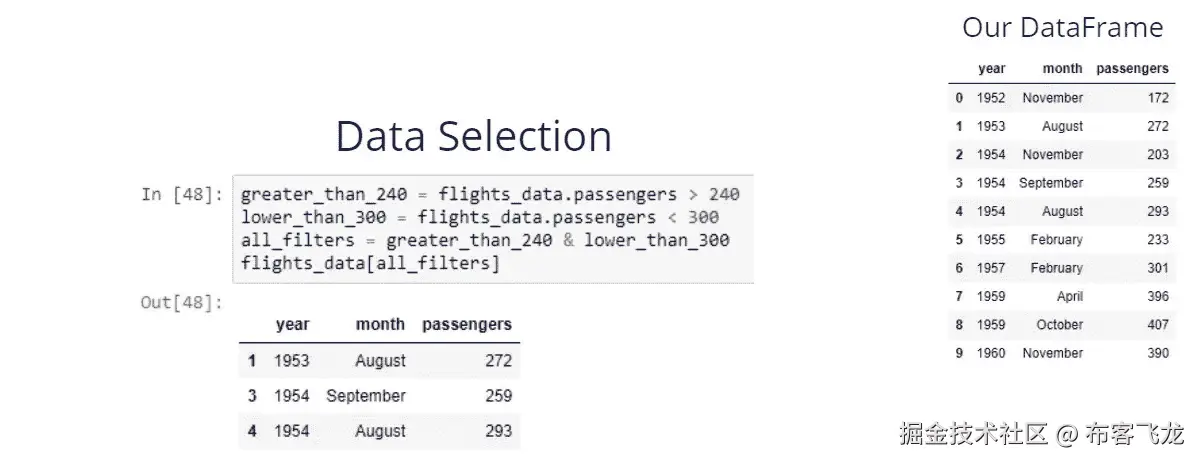Click the April 396 row in DataFrame
The height and width of the screenshot is (463, 1200).
[1060, 297]
